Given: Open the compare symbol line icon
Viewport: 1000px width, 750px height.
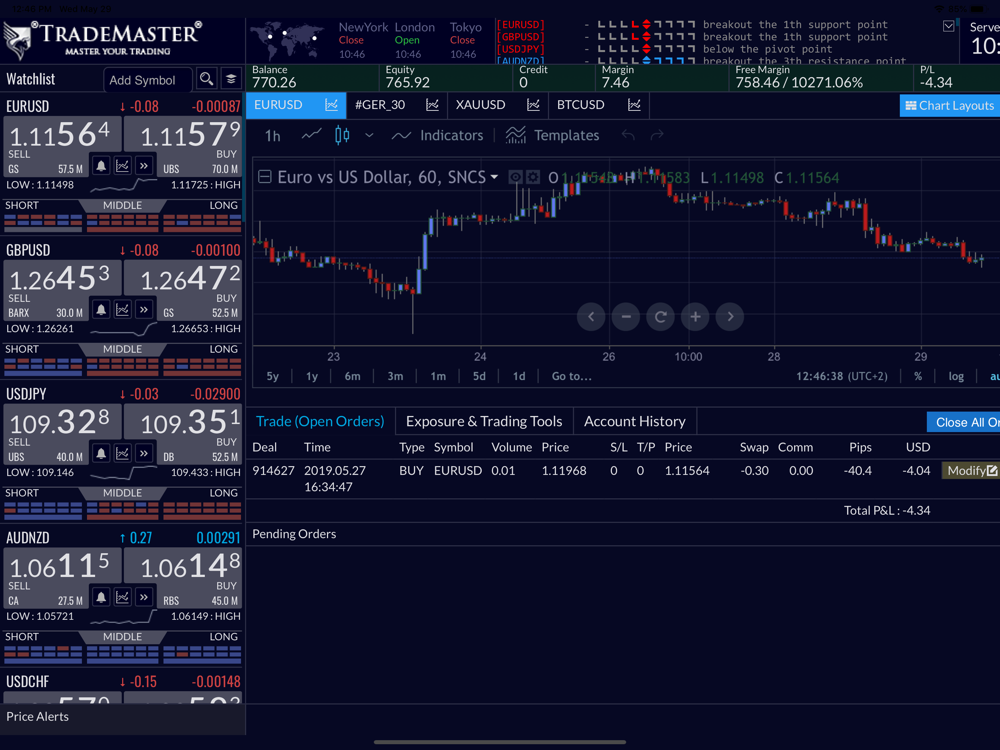Looking at the screenshot, I should pos(311,135).
